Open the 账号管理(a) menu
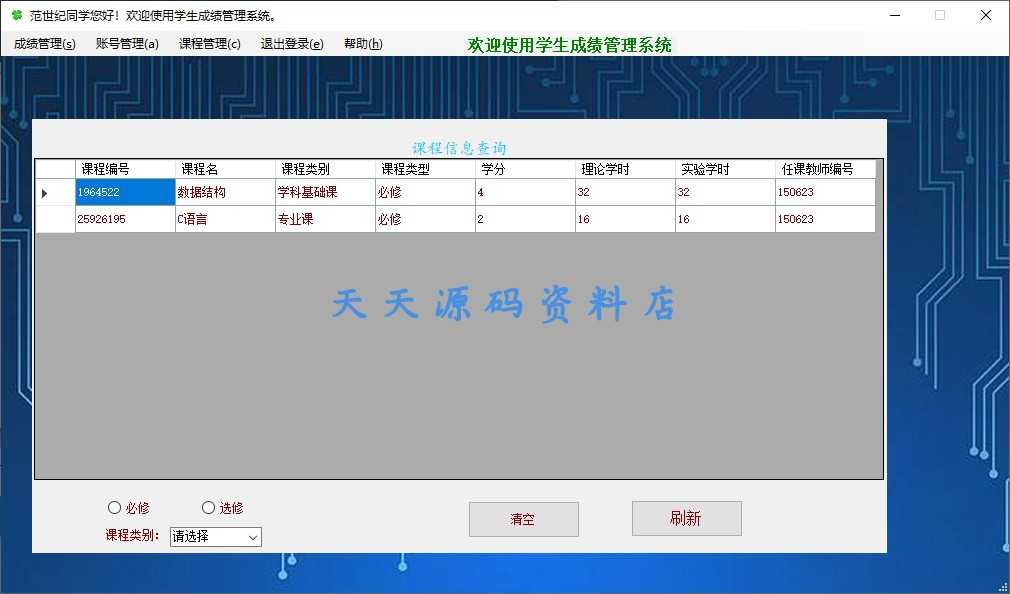1010x594 pixels. pos(127,44)
